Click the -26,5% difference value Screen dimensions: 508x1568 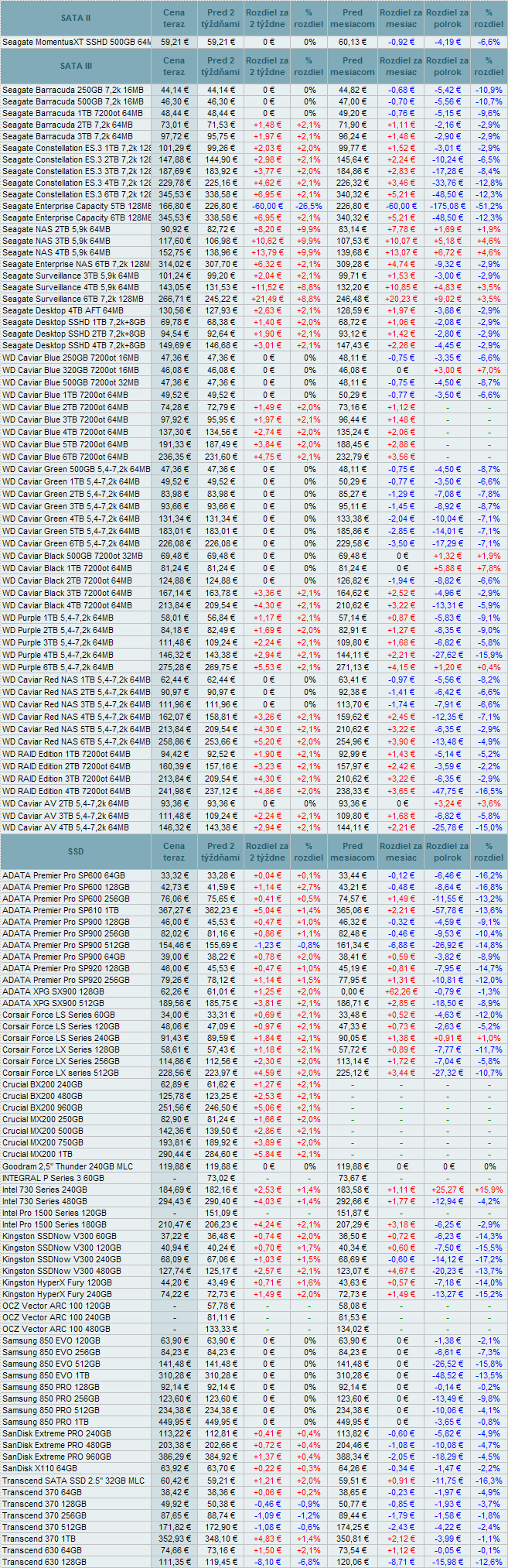[309, 206]
